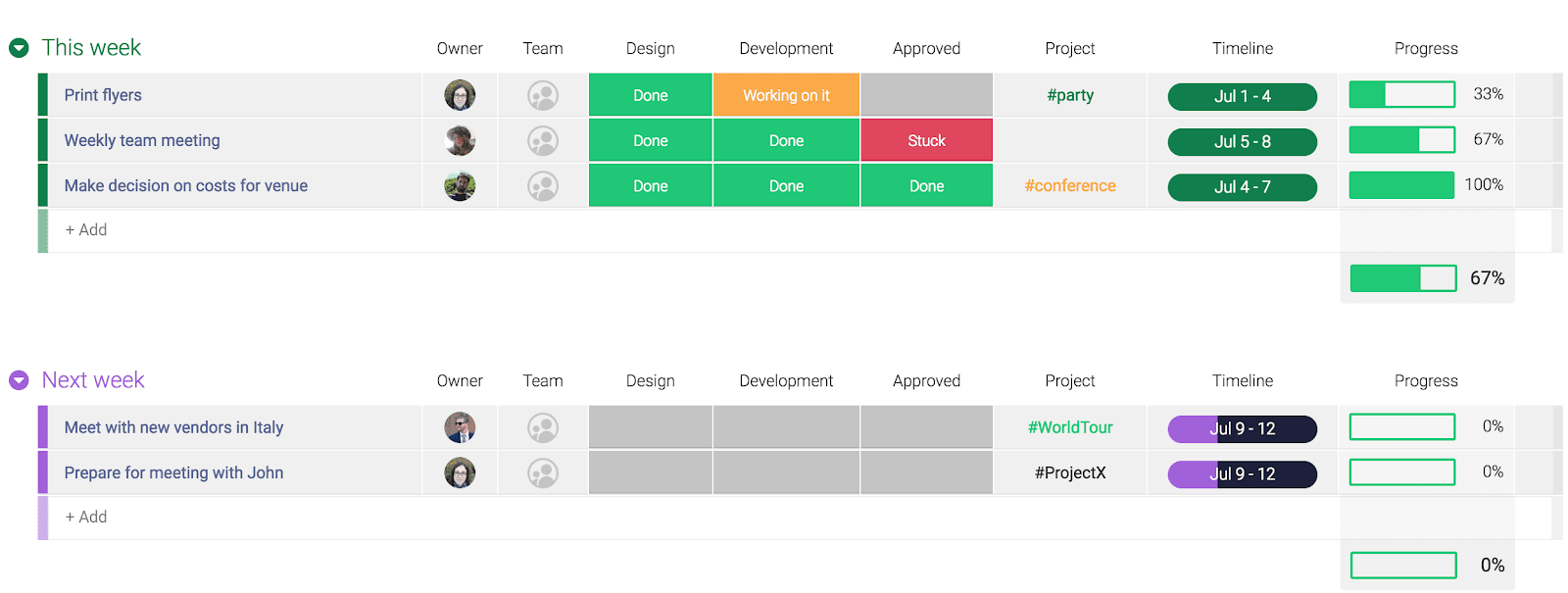Image resolution: width=1568 pixels, height=593 pixels.
Task: Add a new item under This week
Action: tap(86, 229)
